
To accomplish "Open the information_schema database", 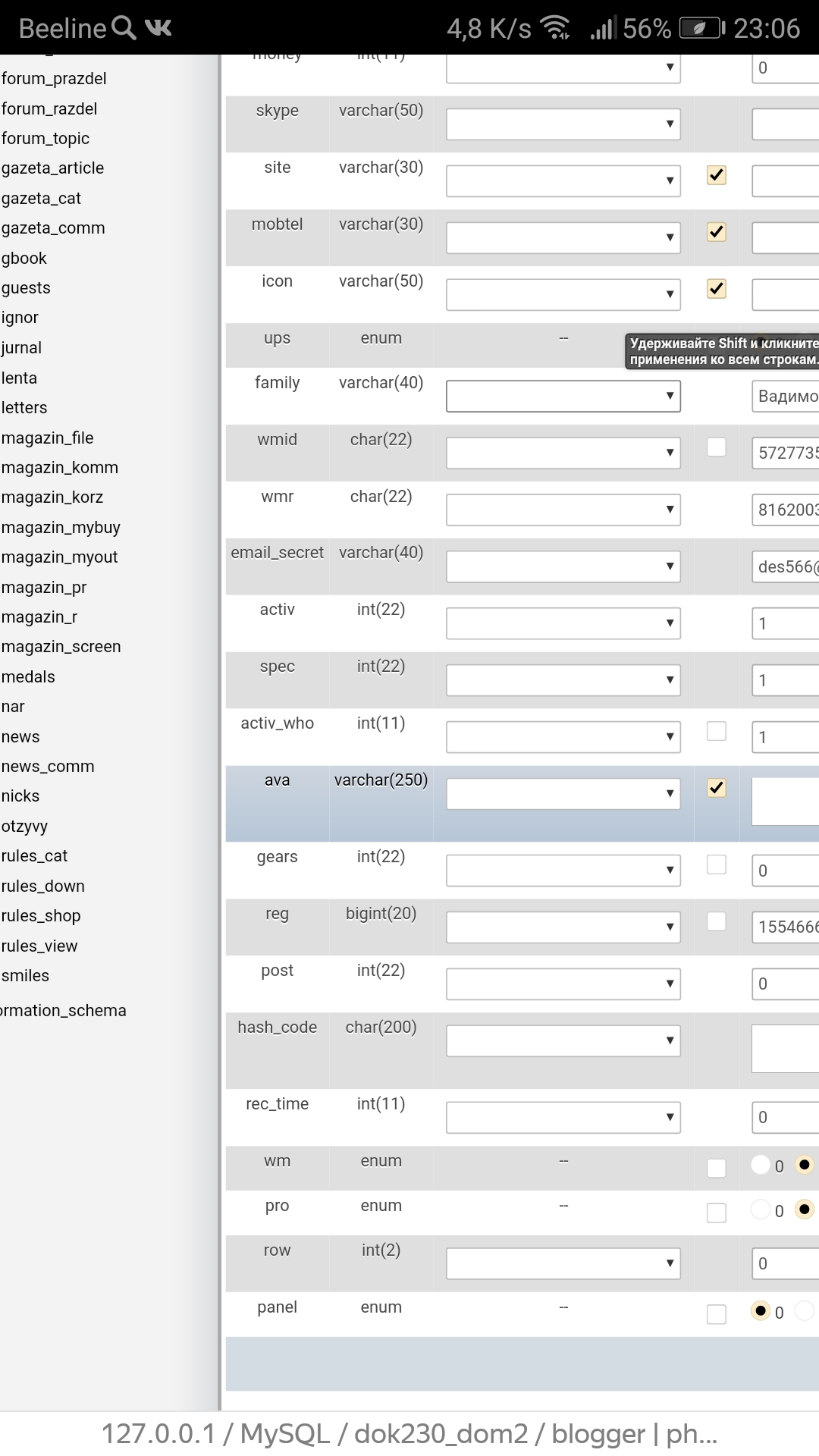I will [64, 1011].
